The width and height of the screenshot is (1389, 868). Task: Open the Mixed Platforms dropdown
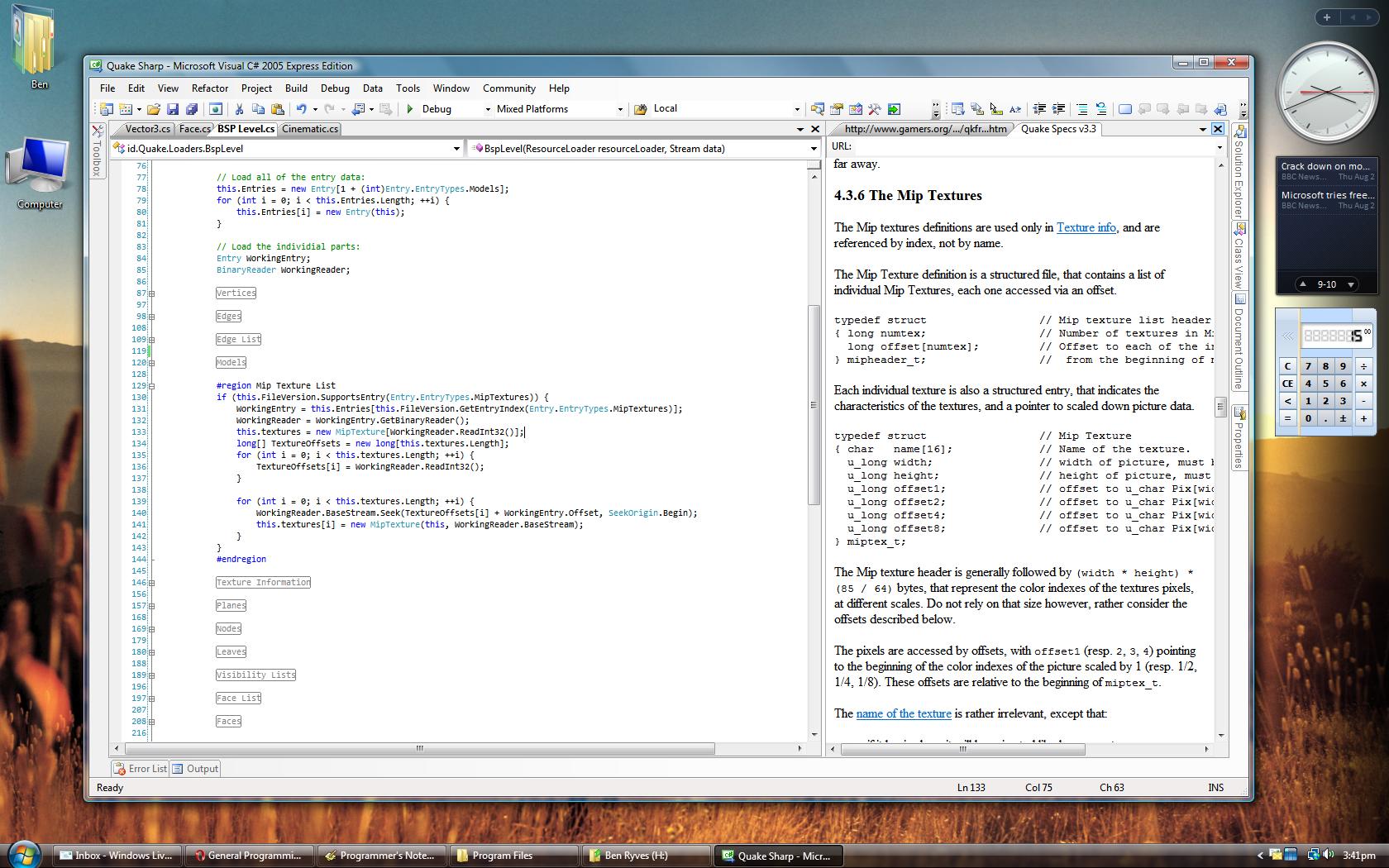pyautogui.click(x=620, y=109)
